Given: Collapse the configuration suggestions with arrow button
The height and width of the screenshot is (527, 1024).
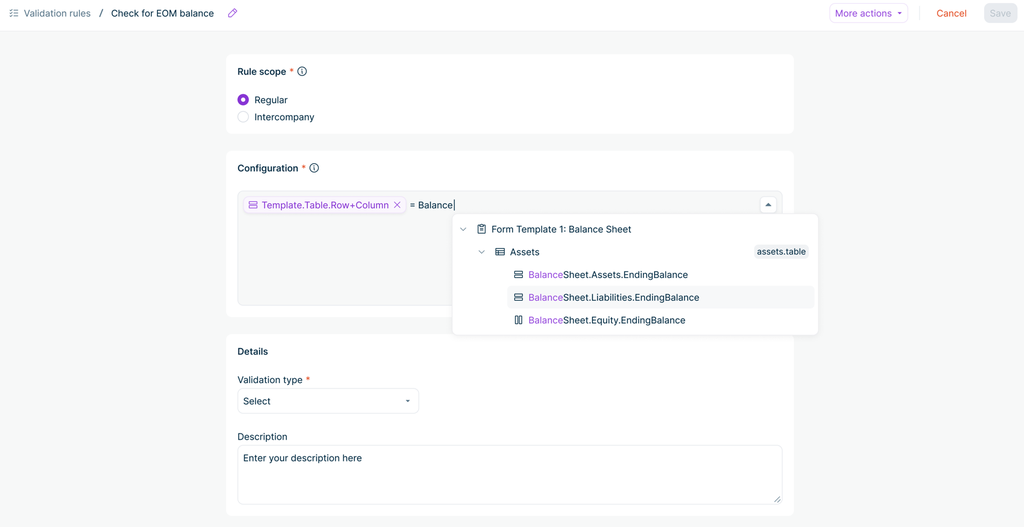Looking at the screenshot, I should 768,205.
